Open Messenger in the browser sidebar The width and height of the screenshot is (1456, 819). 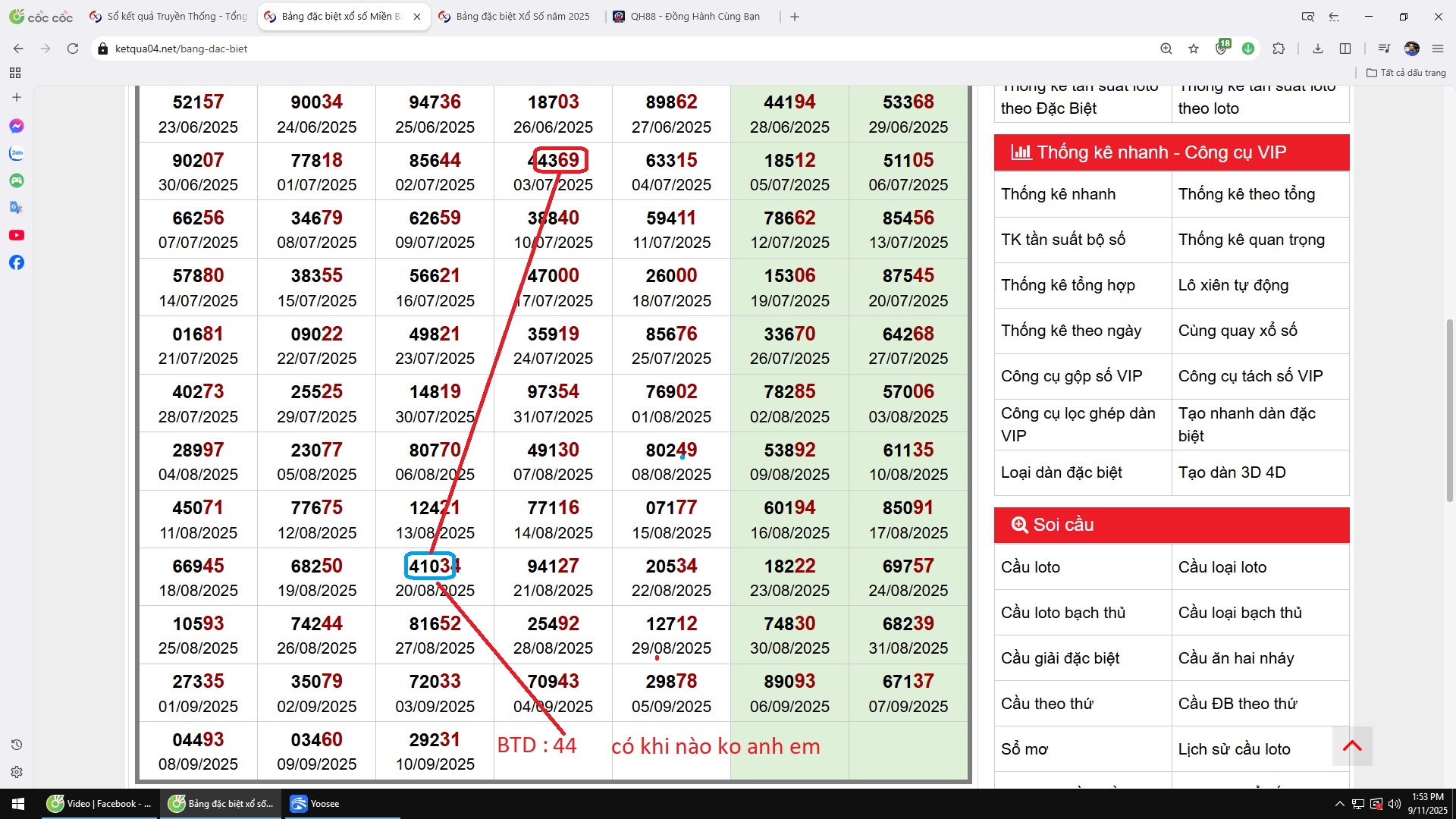(x=17, y=126)
